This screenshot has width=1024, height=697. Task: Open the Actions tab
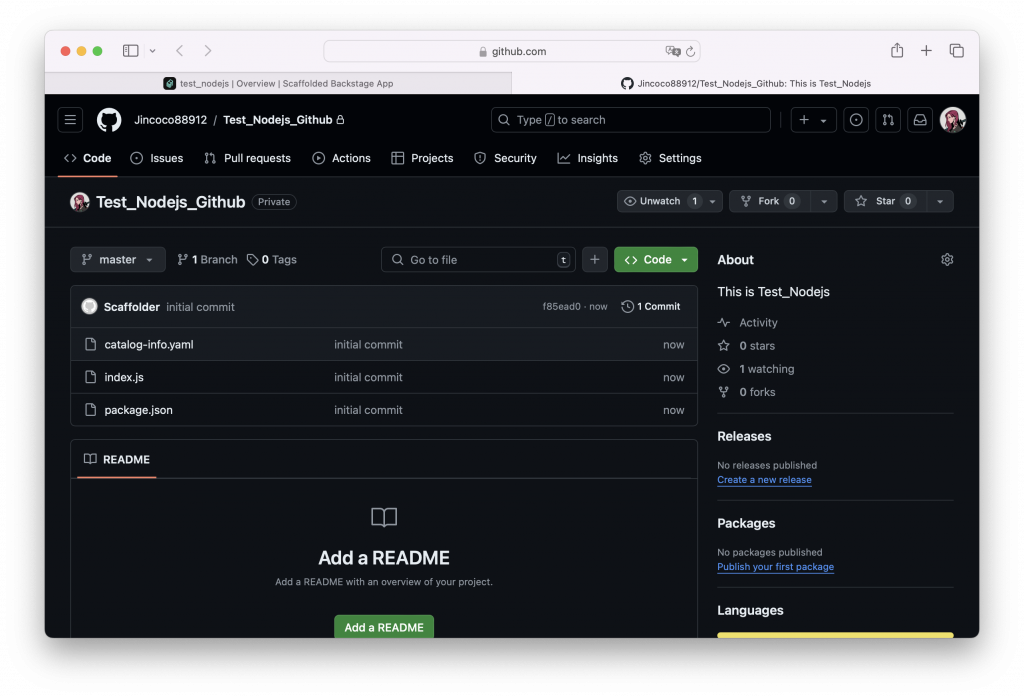click(342, 158)
